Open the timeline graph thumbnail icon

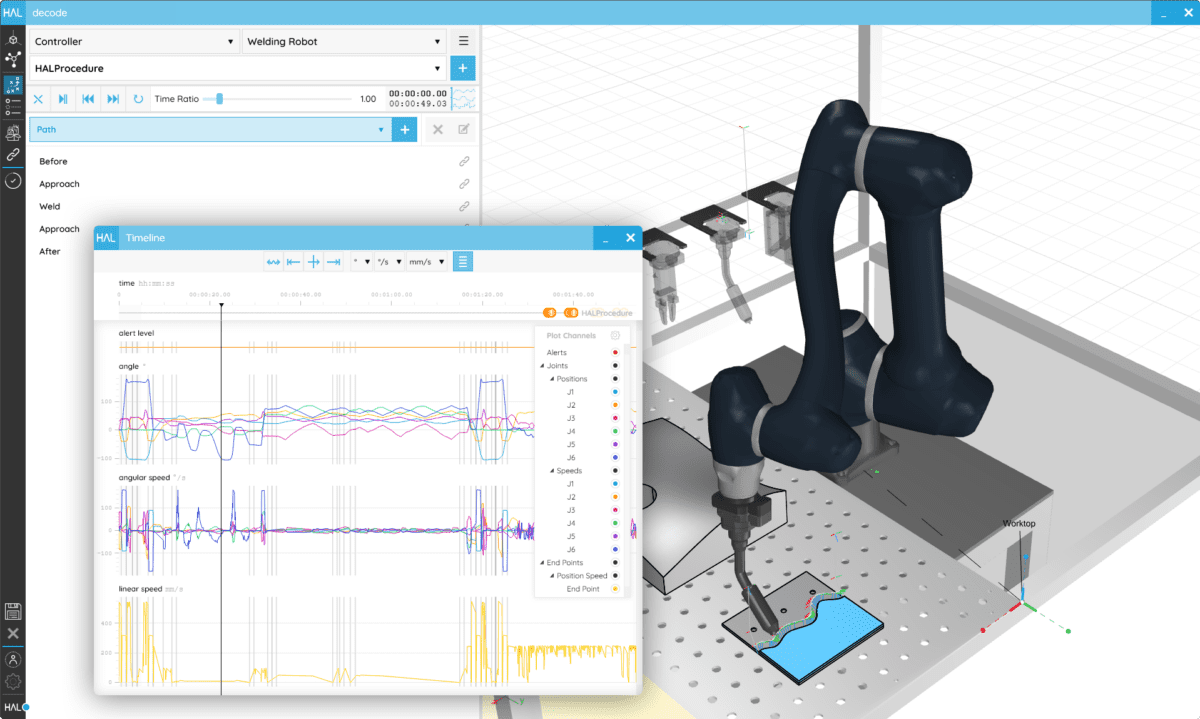point(464,99)
